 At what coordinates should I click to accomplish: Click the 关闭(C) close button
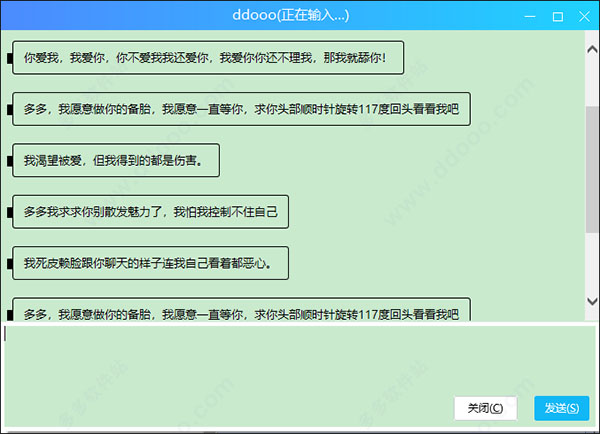[x=486, y=408]
